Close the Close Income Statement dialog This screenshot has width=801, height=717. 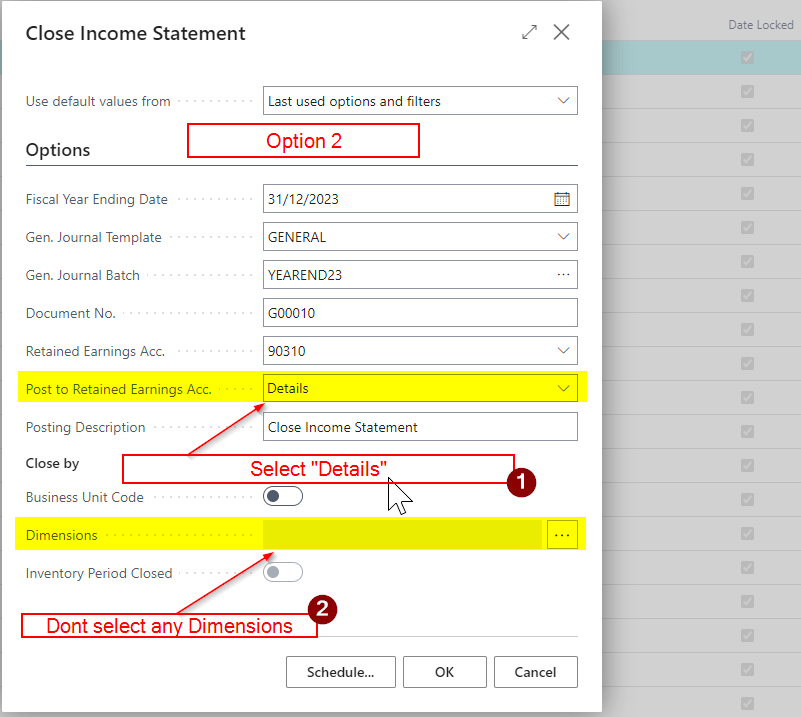point(562,33)
